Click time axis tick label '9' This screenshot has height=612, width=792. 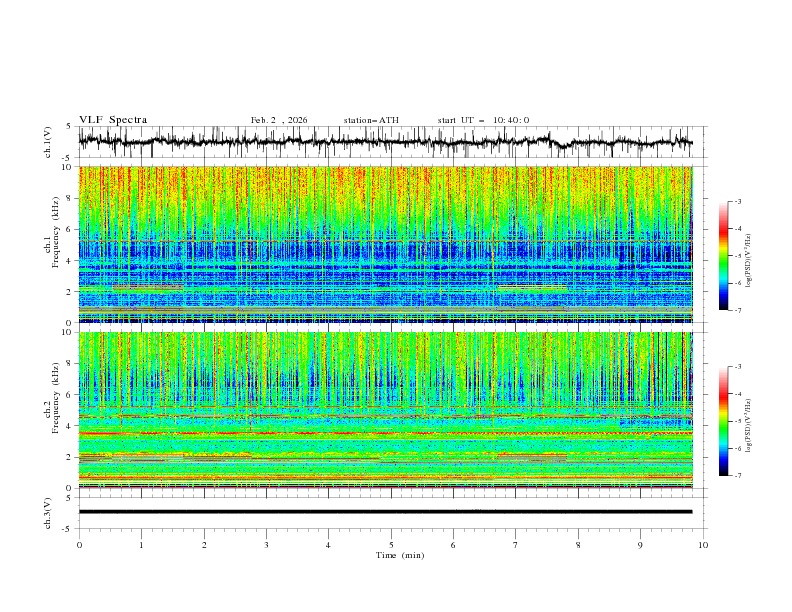pyautogui.click(x=640, y=545)
